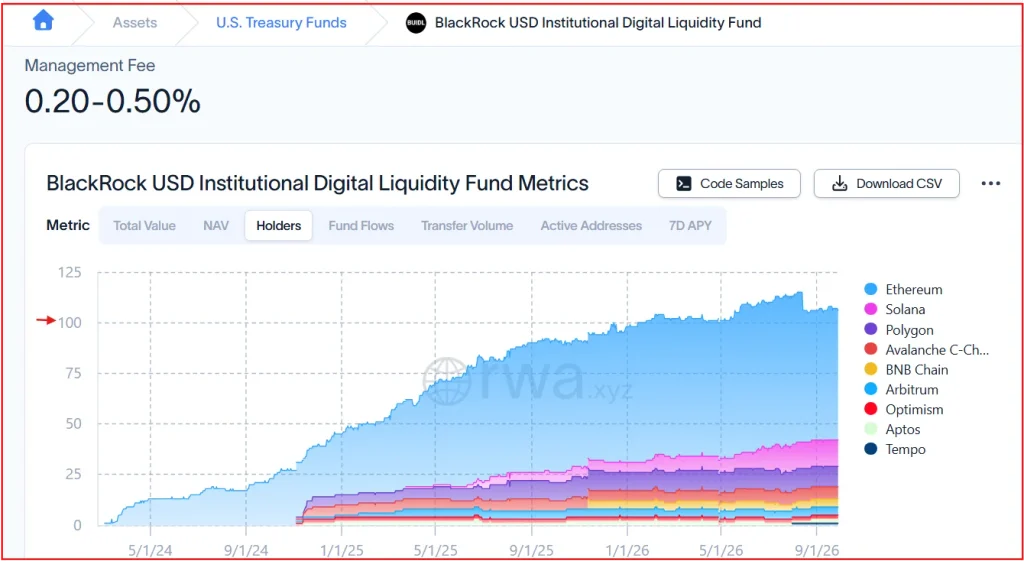Toggle the Ethereum legend color dot

click(871, 289)
